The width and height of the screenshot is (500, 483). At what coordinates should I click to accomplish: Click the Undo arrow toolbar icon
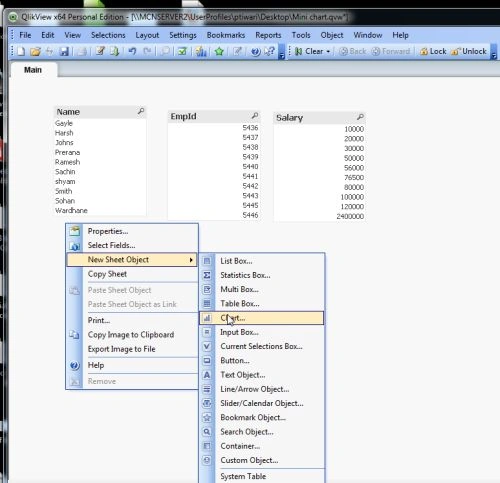tap(132, 51)
